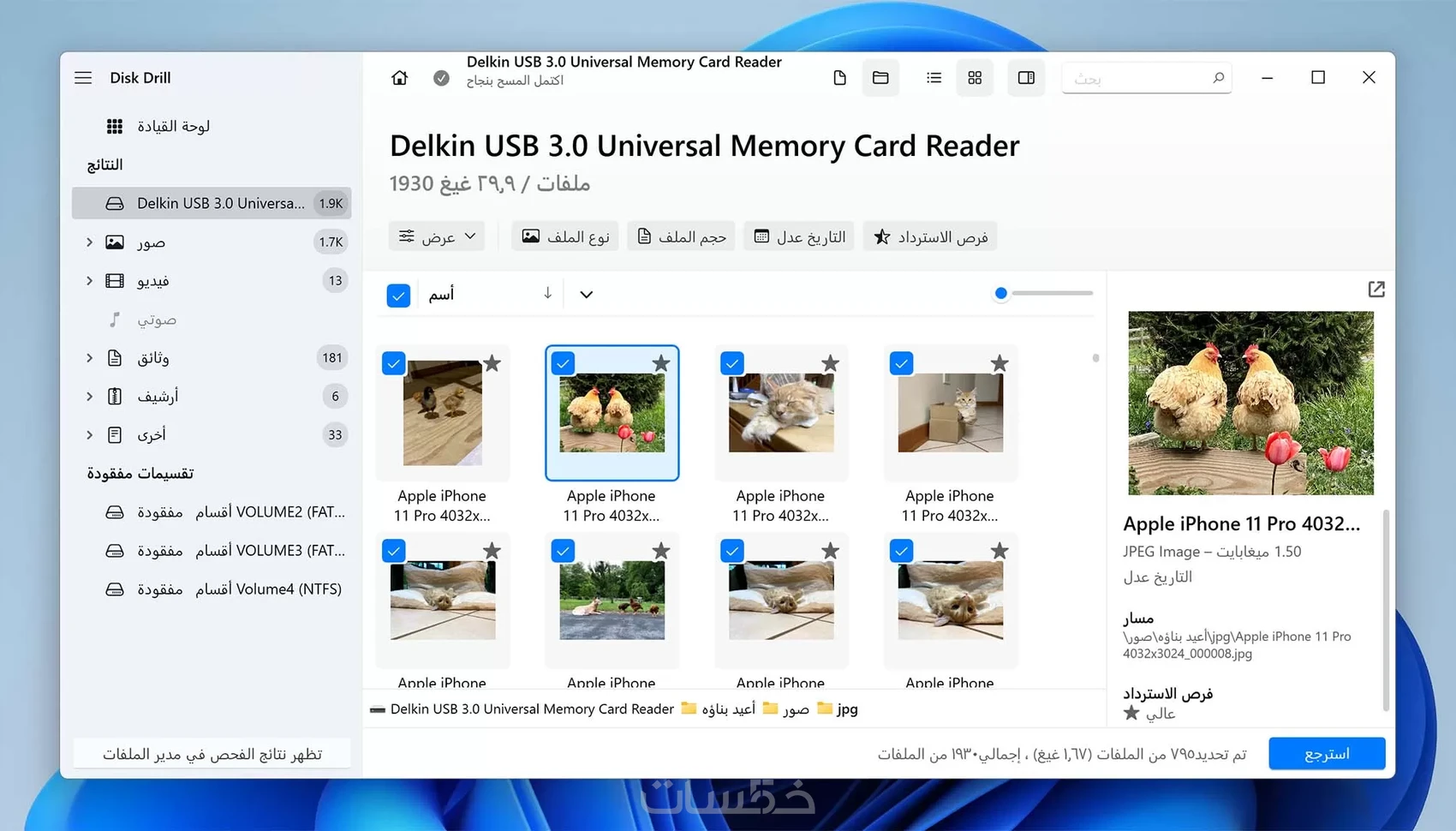This screenshot has height=831, width=1456.
Task: Expand the فيديو tree node
Action: [x=89, y=281]
